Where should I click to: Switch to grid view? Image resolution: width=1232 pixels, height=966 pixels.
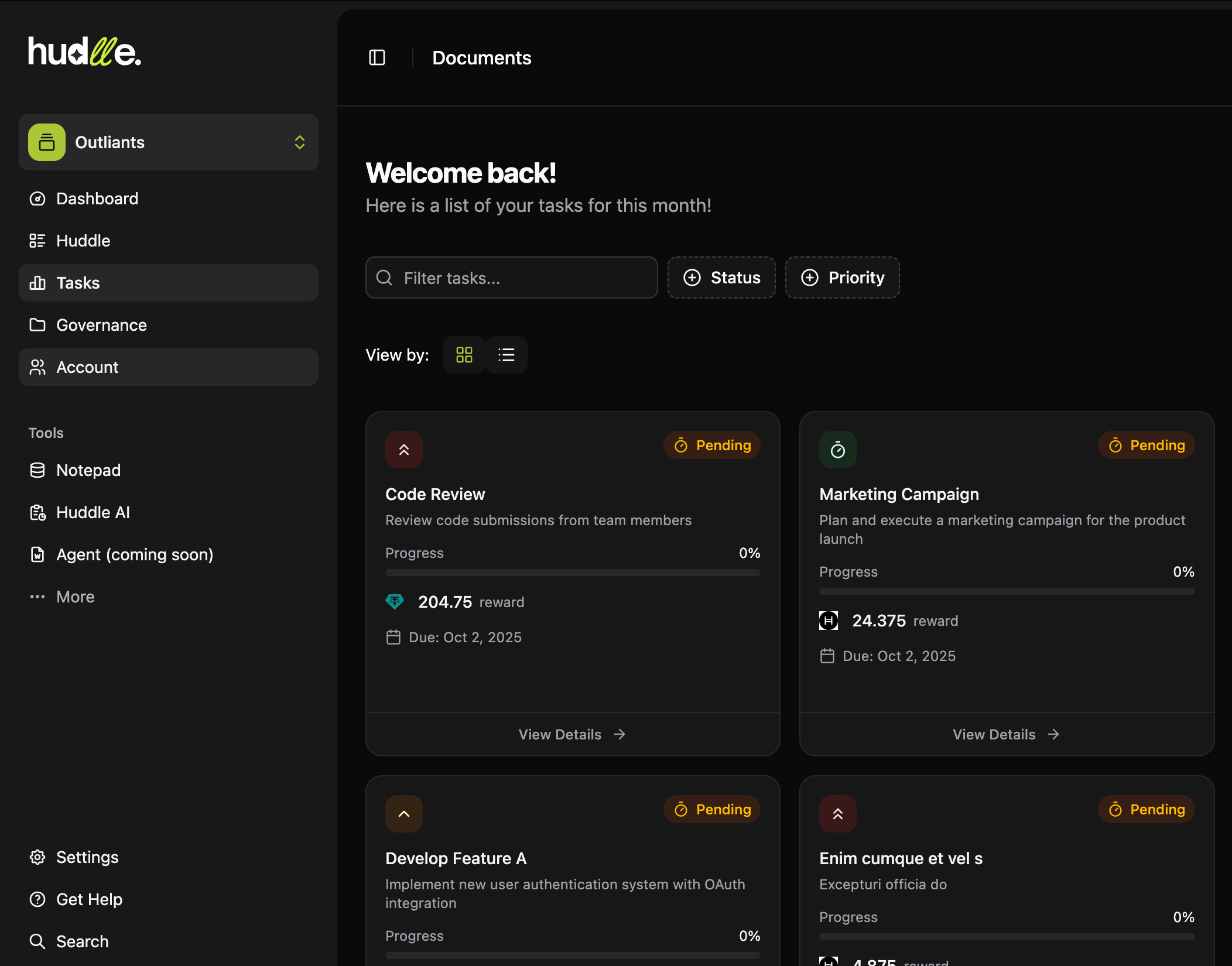click(464, 355)
